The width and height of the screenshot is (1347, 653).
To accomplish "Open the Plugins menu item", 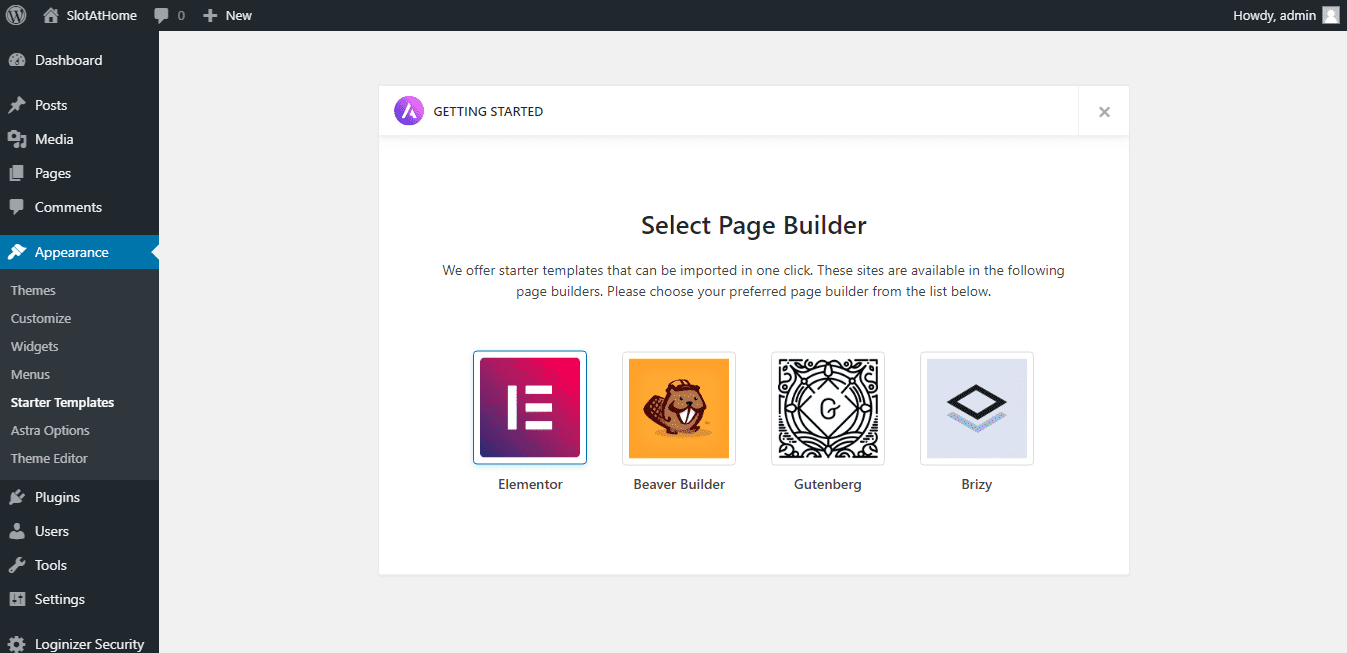I will point(57,497).
